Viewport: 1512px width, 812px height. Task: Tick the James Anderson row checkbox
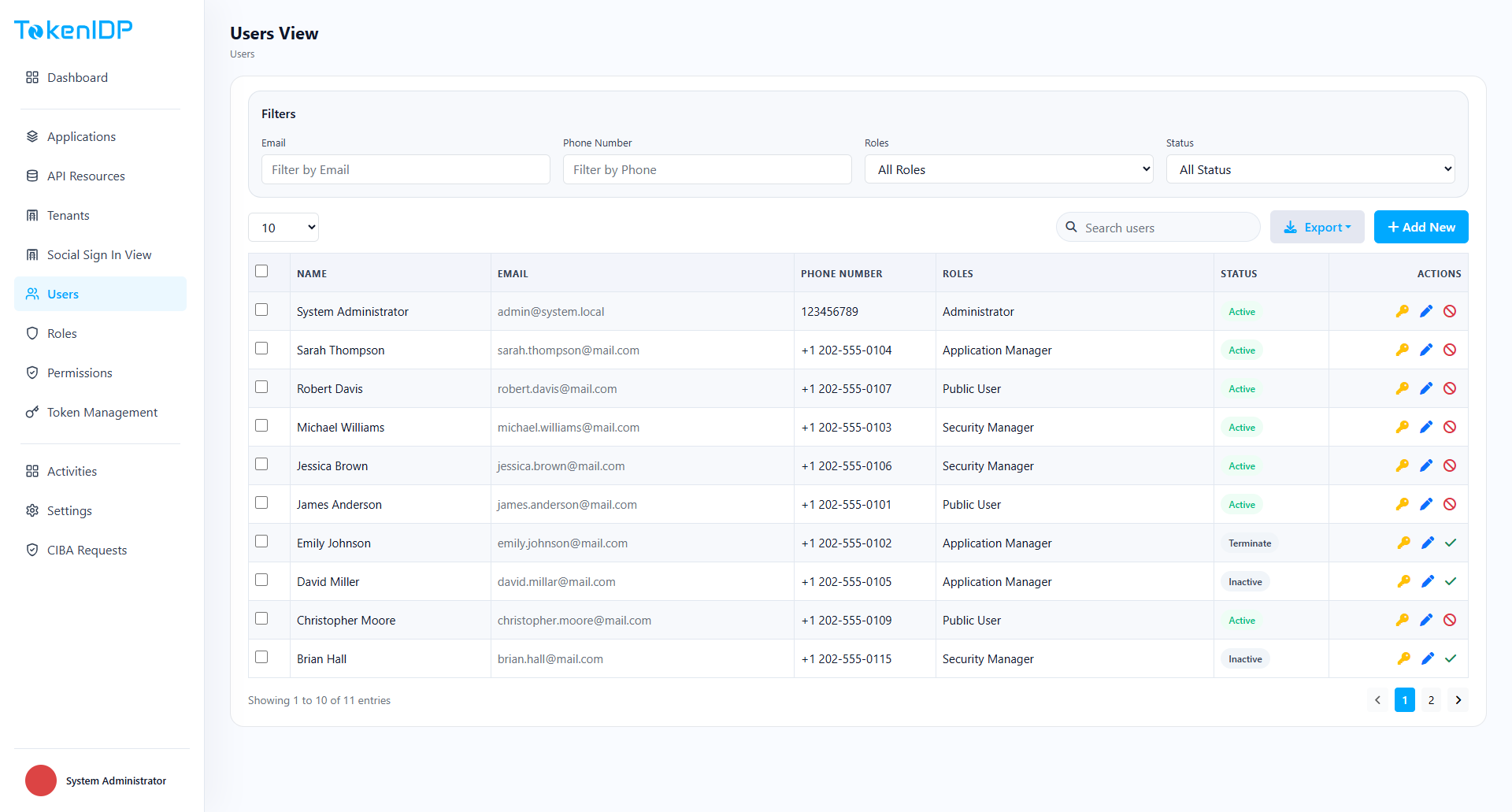[x=261, y=502]
